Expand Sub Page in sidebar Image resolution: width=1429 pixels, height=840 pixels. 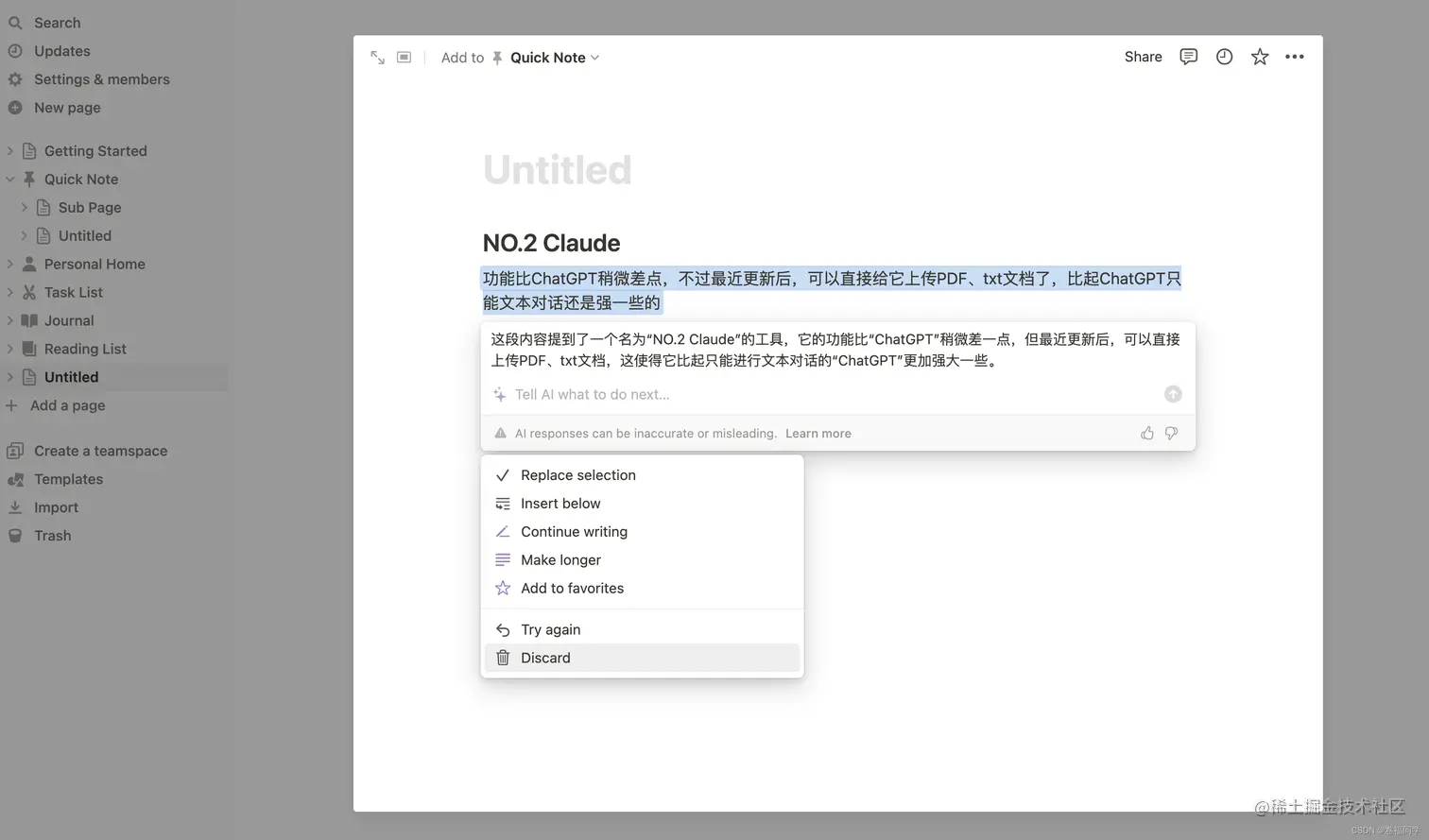point(25,208)
